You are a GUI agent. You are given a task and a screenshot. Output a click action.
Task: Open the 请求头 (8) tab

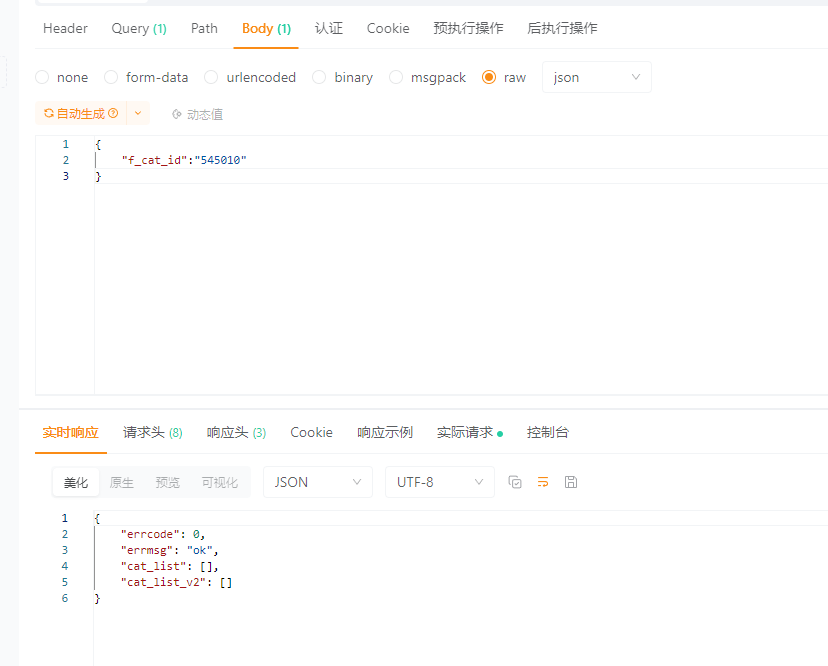tap(153, 433)
